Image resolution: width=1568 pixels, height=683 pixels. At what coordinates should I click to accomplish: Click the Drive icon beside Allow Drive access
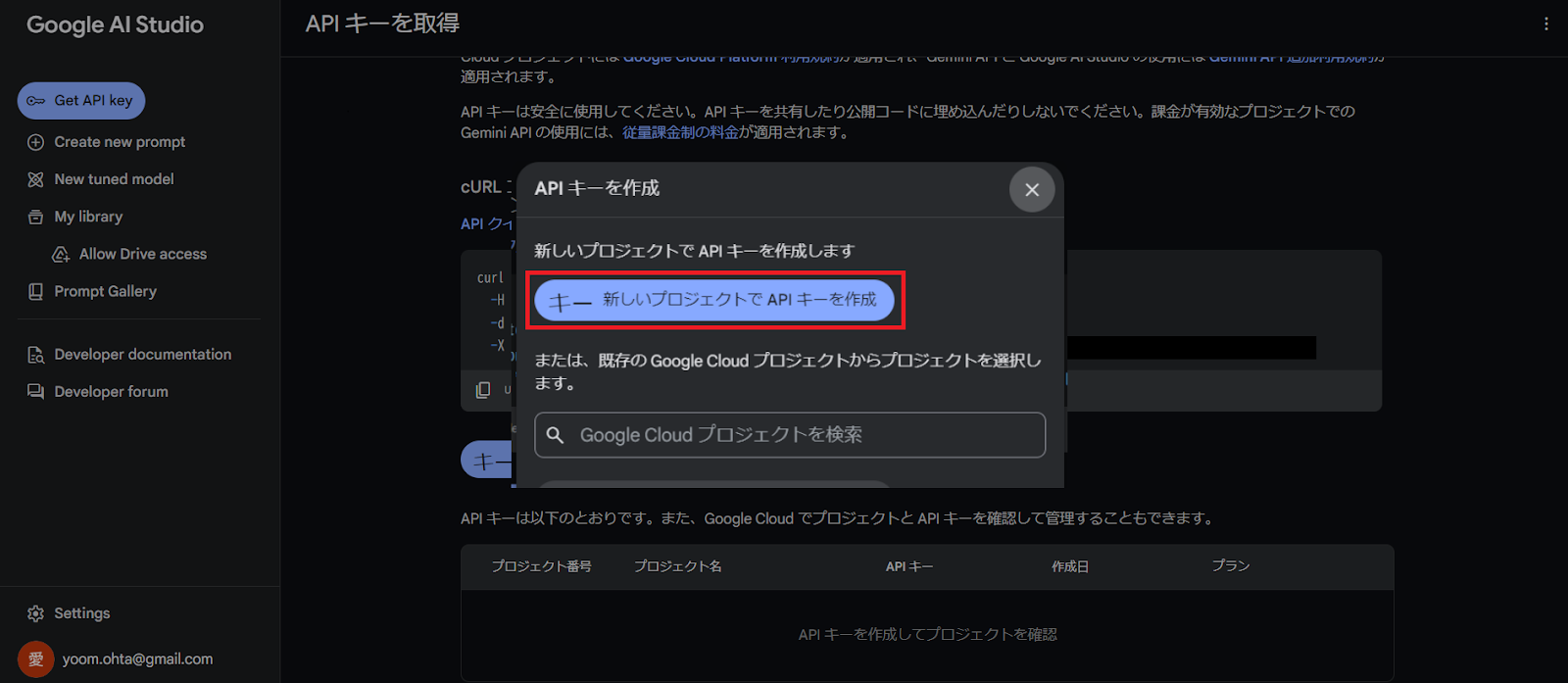[x=61, y=255]
